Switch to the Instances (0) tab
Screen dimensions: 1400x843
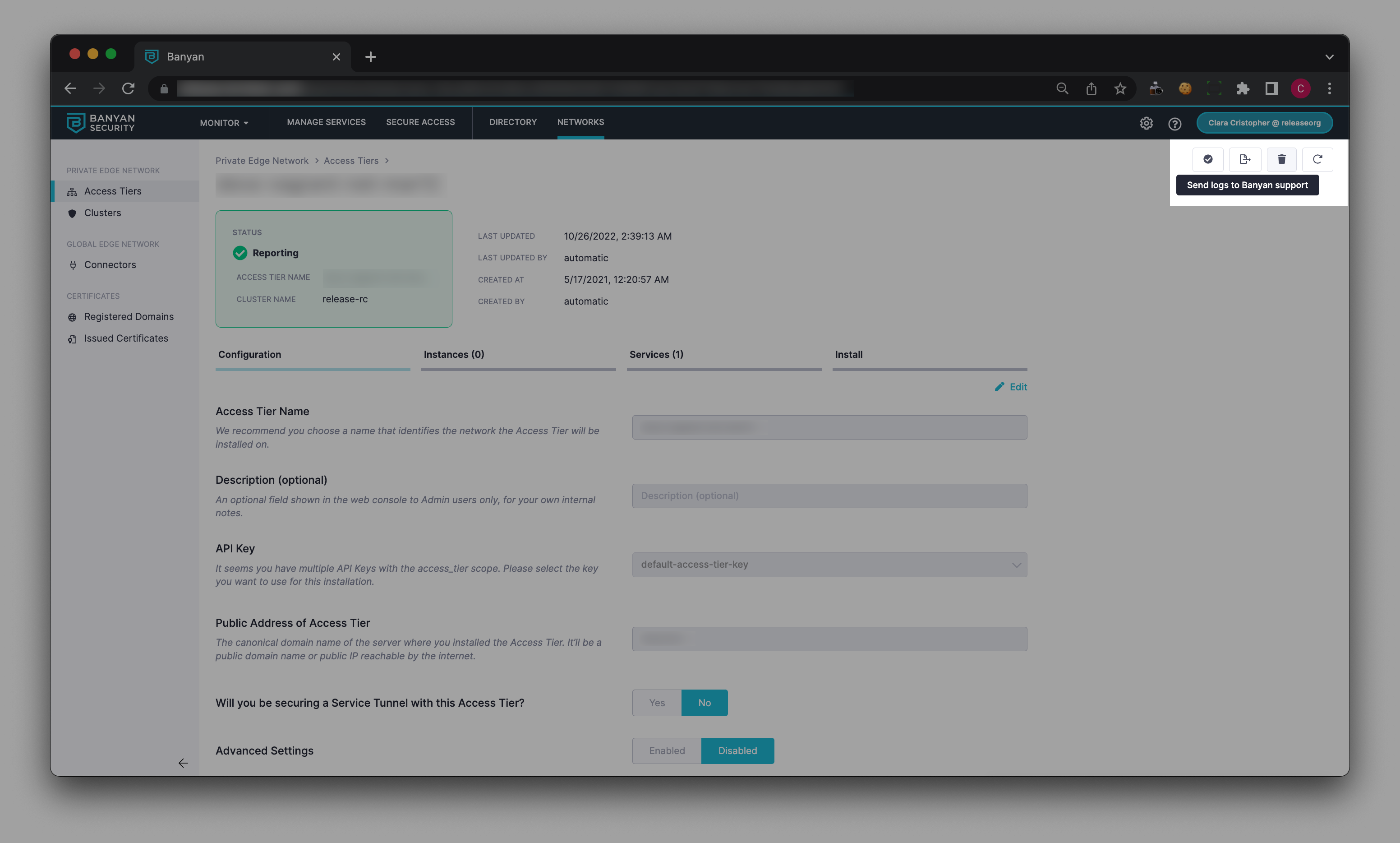click(454, 354)
